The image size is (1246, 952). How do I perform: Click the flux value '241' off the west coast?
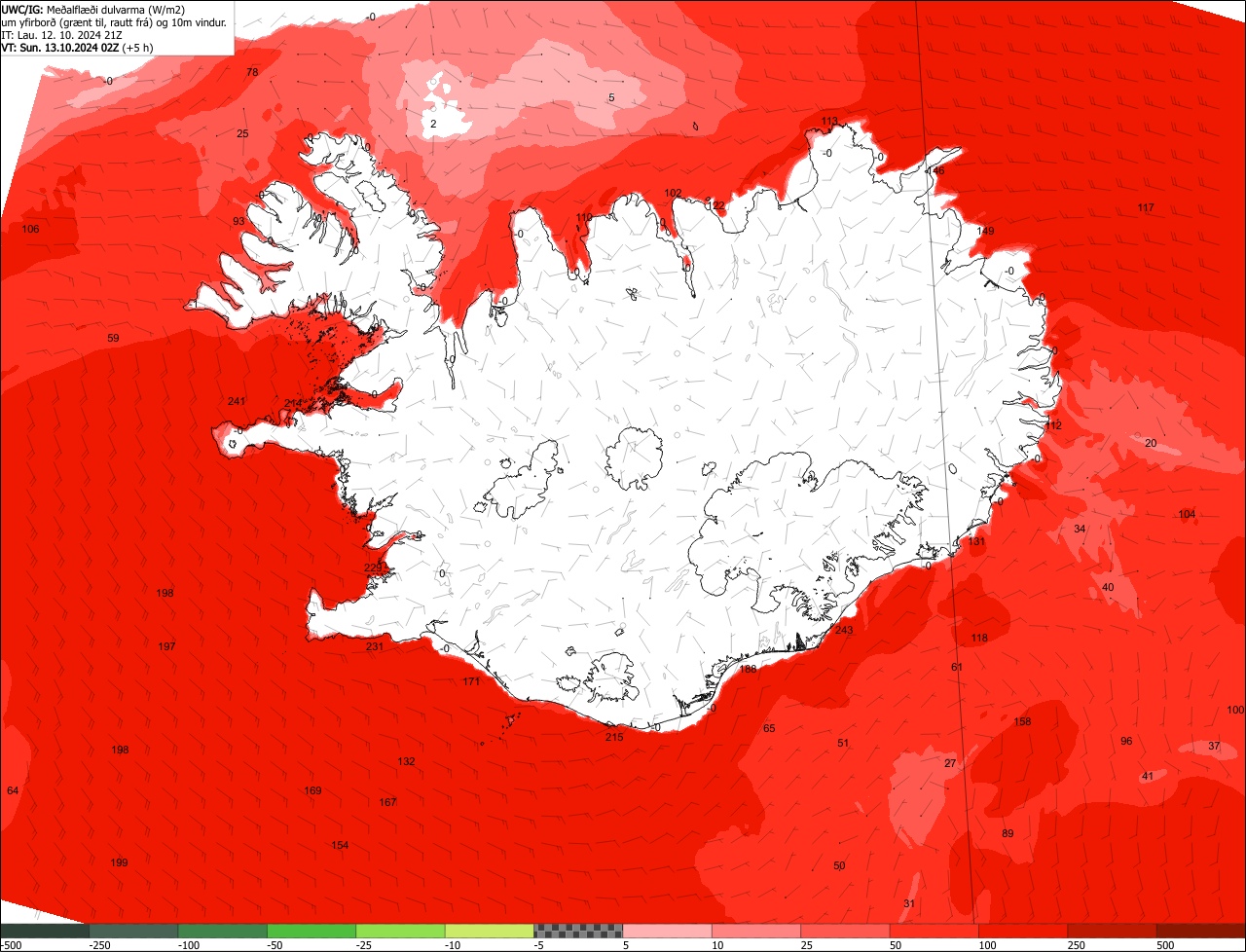click(x=237, y=401)
